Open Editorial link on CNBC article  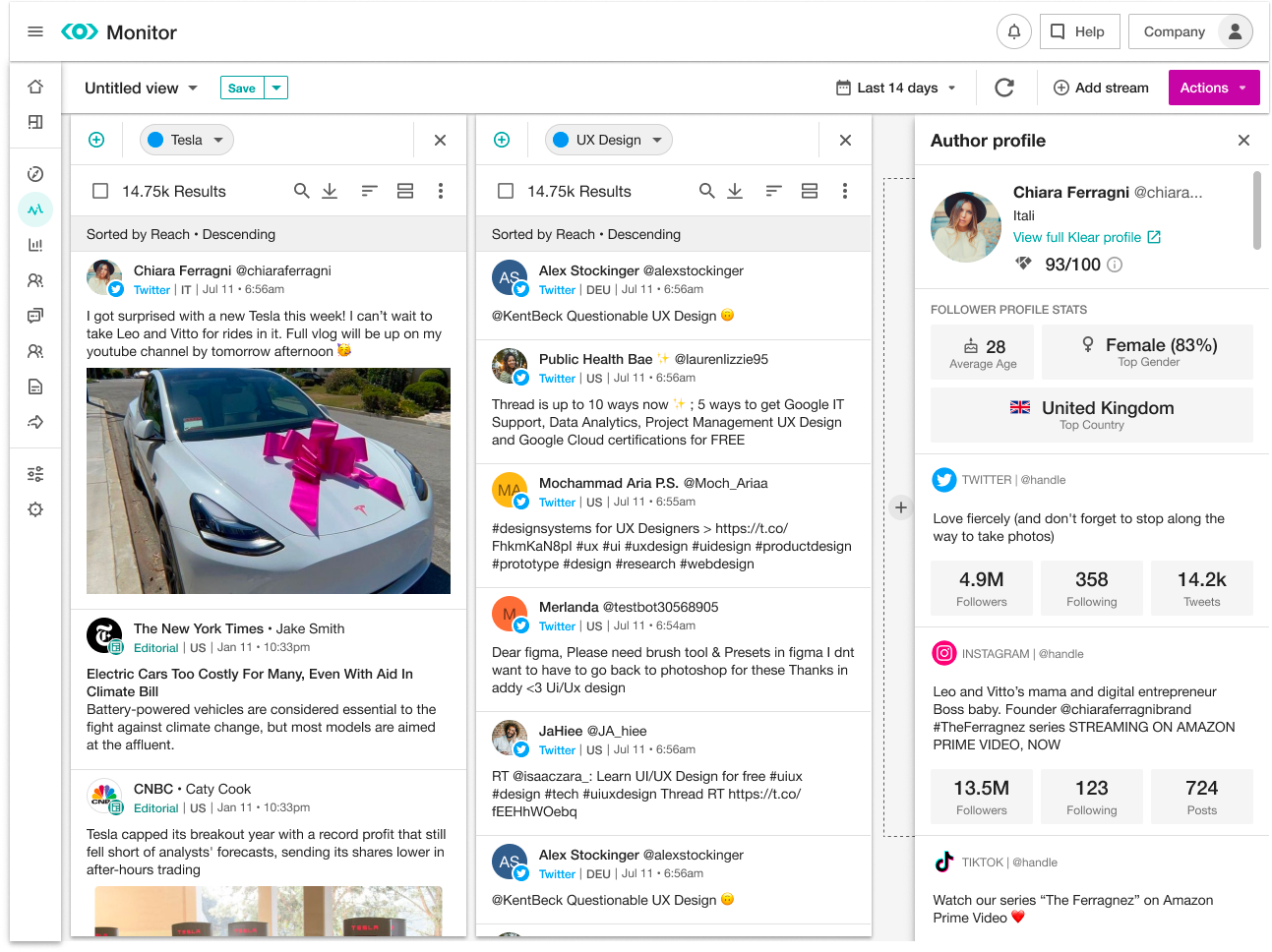pos(155,808)
